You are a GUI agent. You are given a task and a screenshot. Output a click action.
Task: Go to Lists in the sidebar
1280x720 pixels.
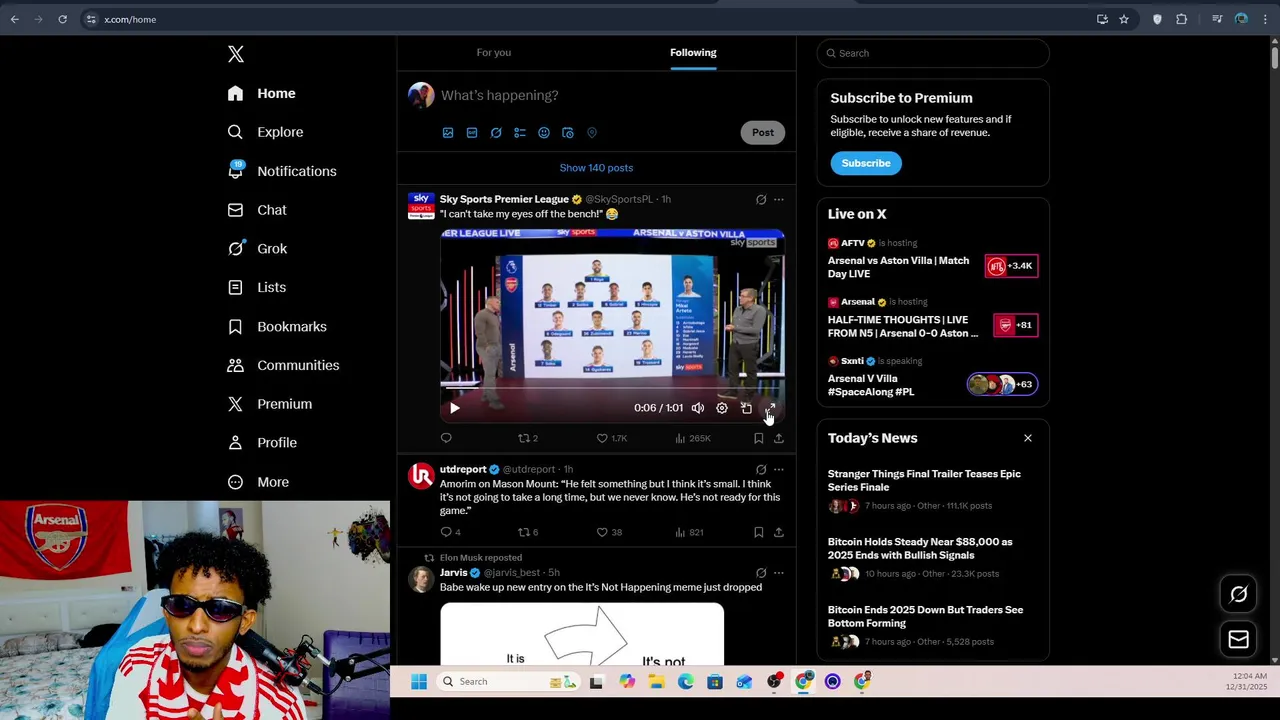(x=257, y=287)
